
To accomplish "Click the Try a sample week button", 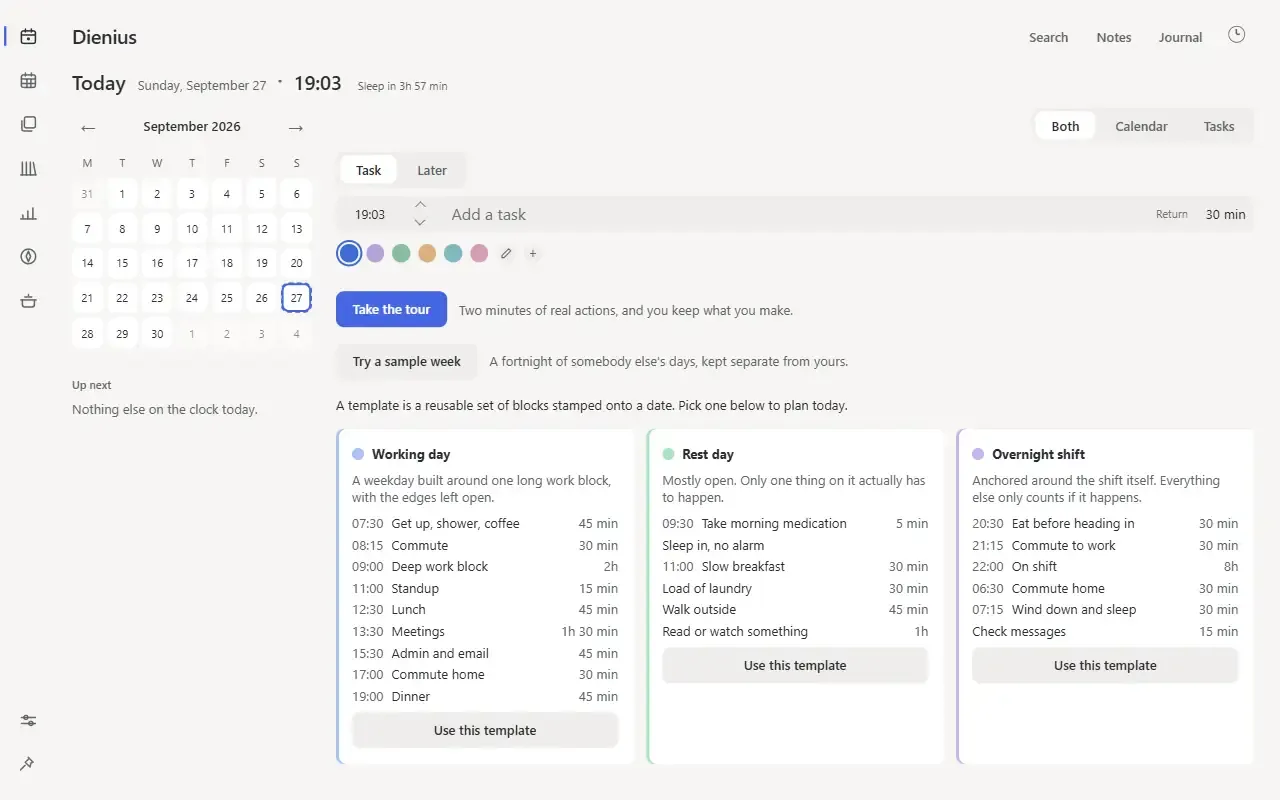I will [x=407, y=361].
